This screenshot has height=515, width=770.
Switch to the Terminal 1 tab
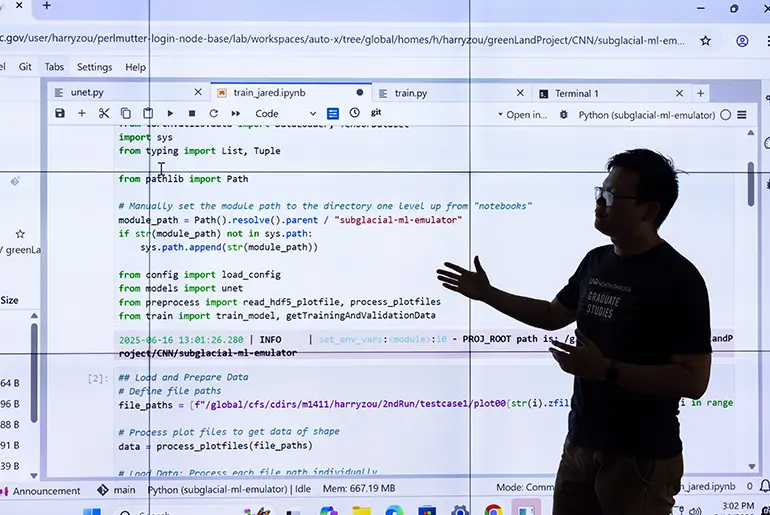pos(576,93)
